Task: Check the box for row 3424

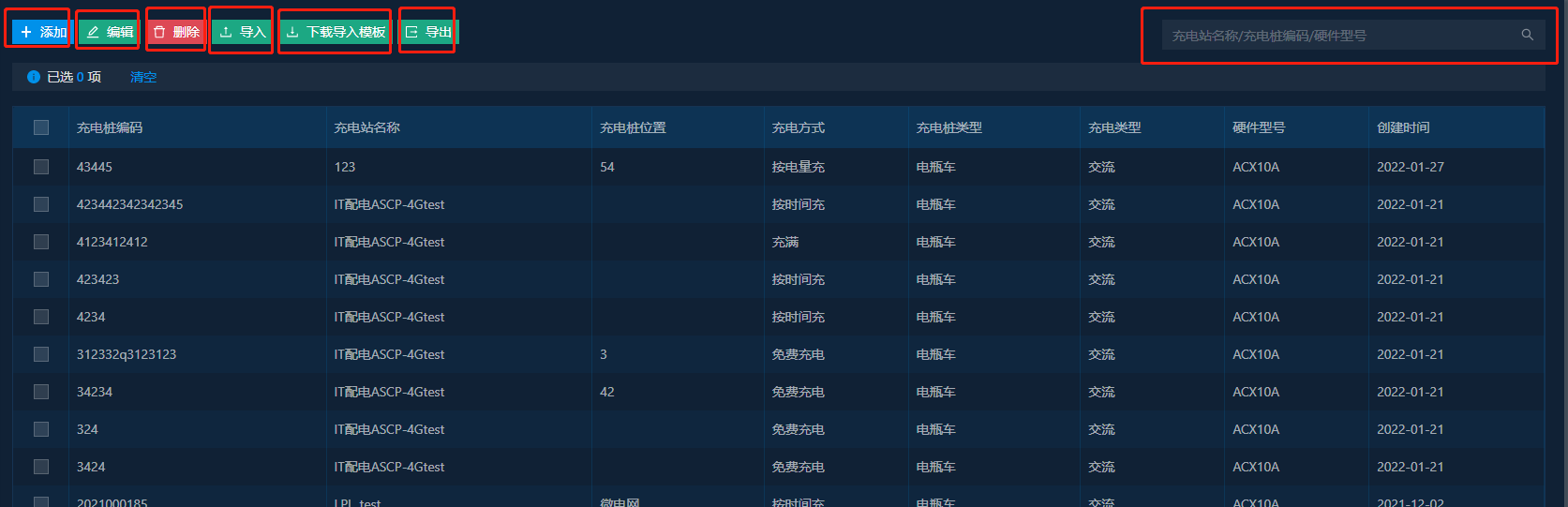Action: [x=41, y=467]
